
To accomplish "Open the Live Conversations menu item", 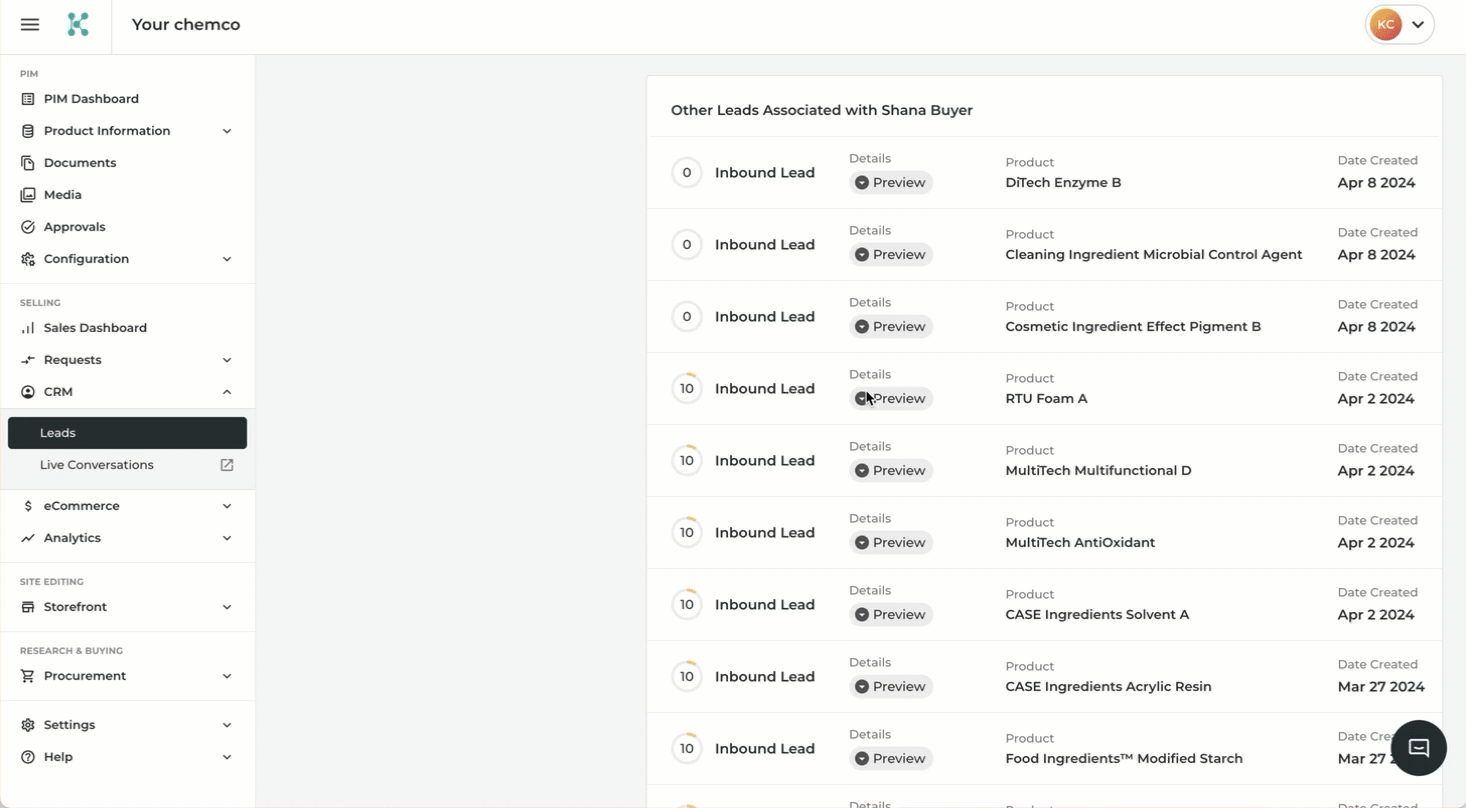I will tap(97, 465).
